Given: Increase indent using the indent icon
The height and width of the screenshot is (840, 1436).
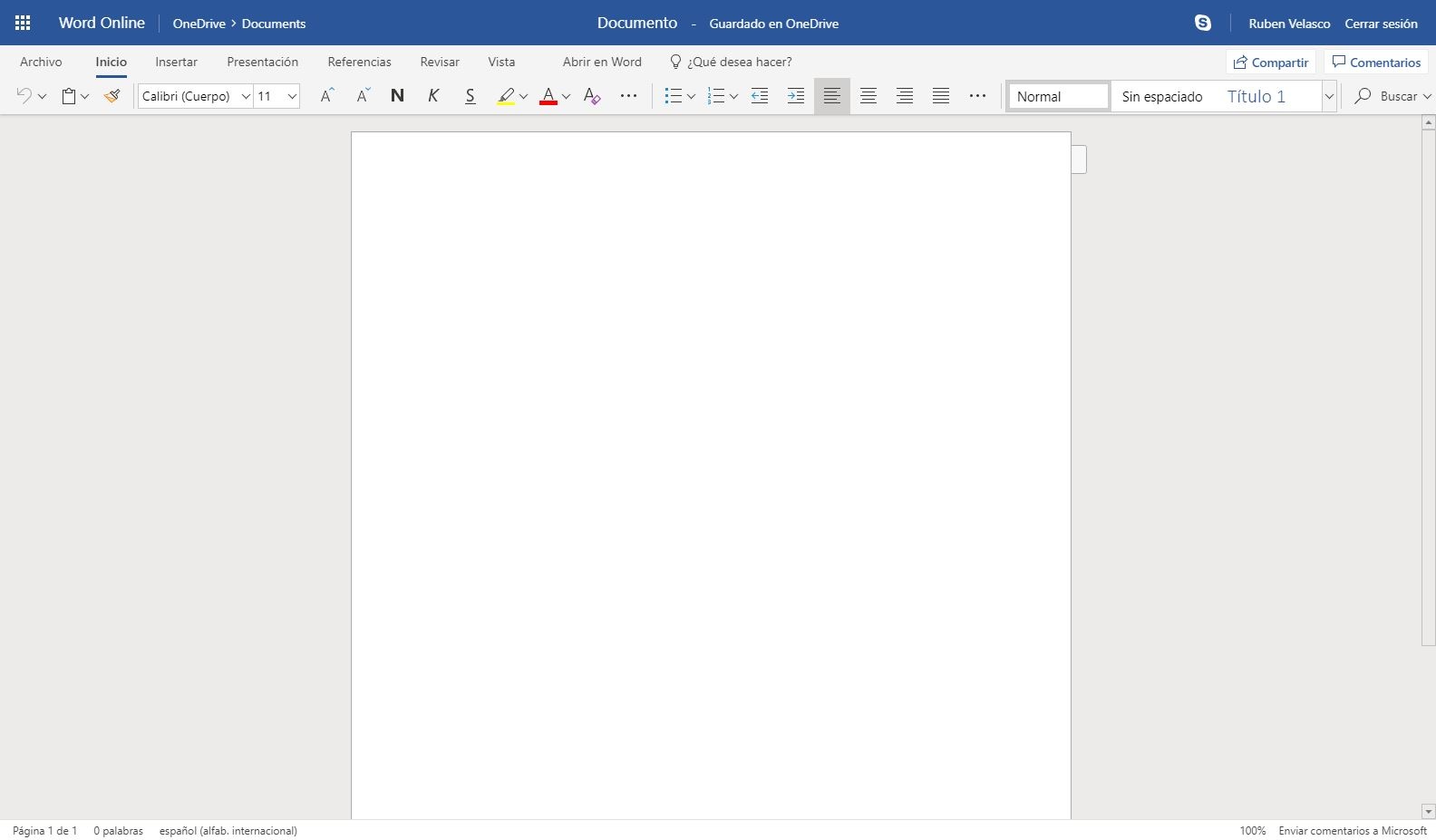Looking at the screenshot, I should [796, 96].
